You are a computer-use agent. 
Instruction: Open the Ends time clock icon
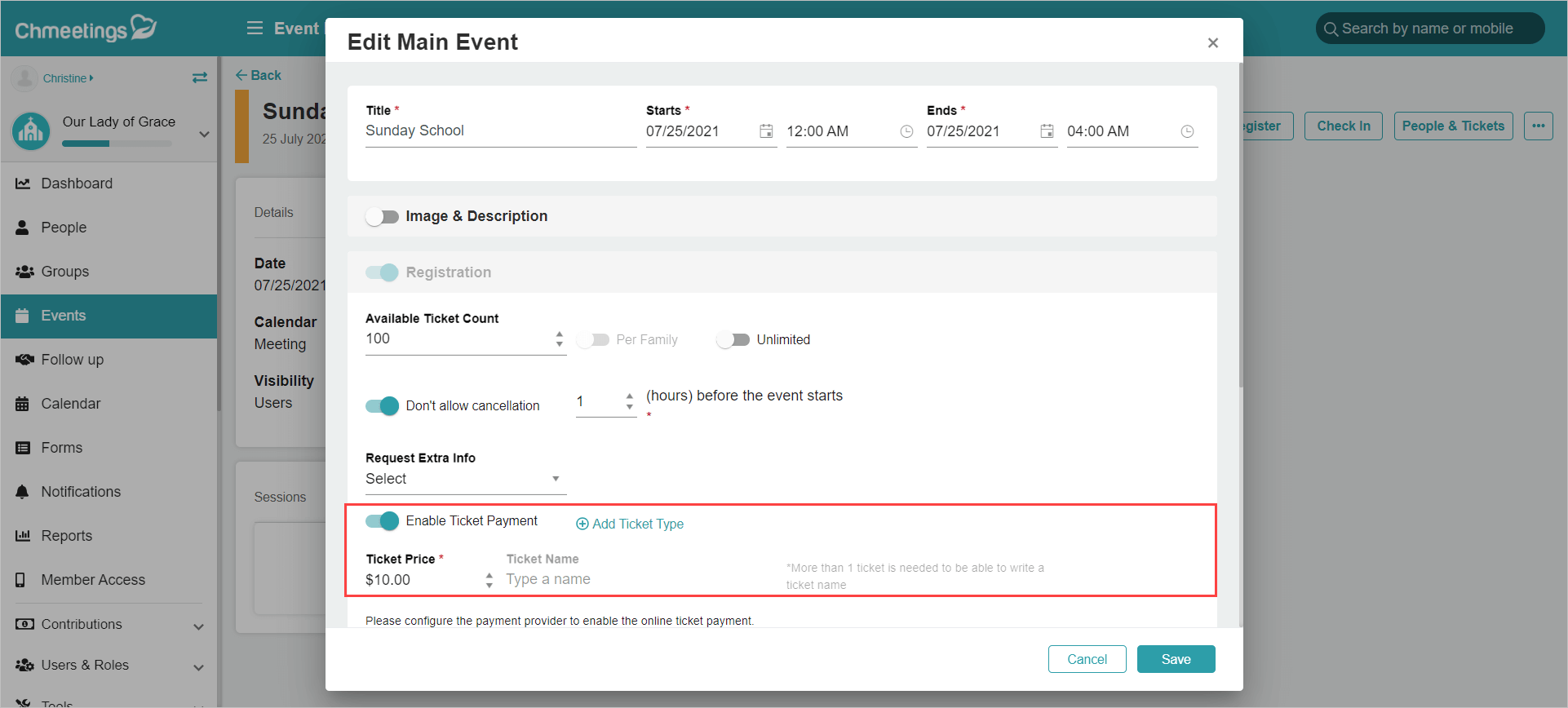(1187, 131)
